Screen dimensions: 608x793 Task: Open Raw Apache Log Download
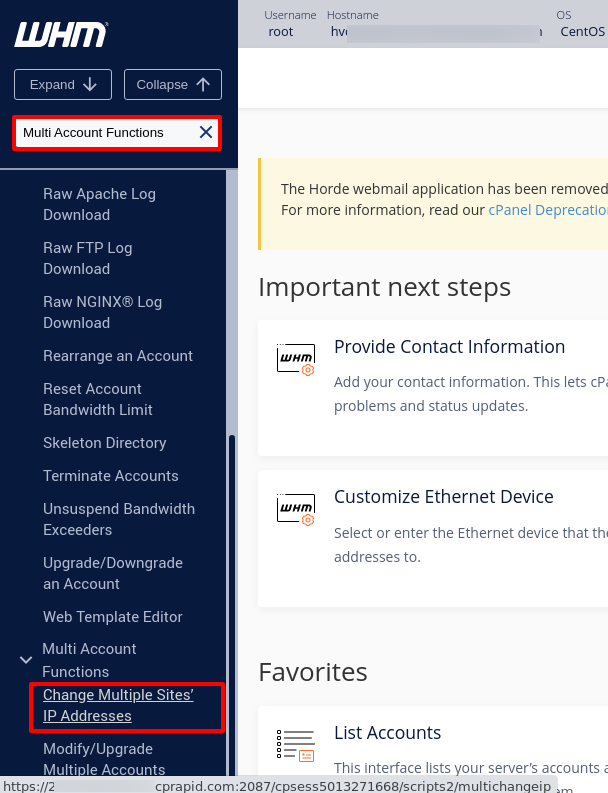click(99, 204)
